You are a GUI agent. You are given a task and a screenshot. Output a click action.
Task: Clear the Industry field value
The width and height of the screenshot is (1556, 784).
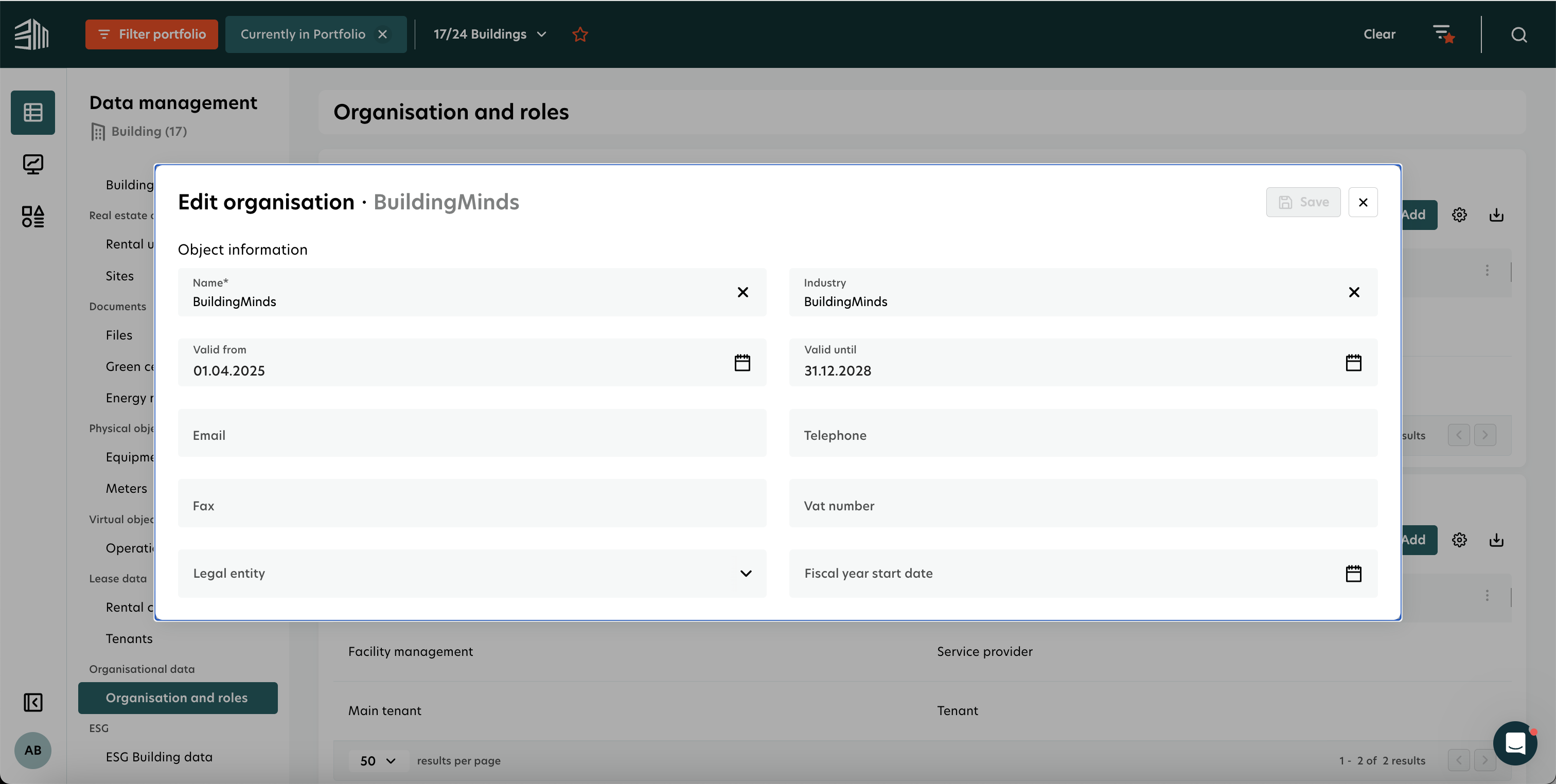[x=1354, y=292]
